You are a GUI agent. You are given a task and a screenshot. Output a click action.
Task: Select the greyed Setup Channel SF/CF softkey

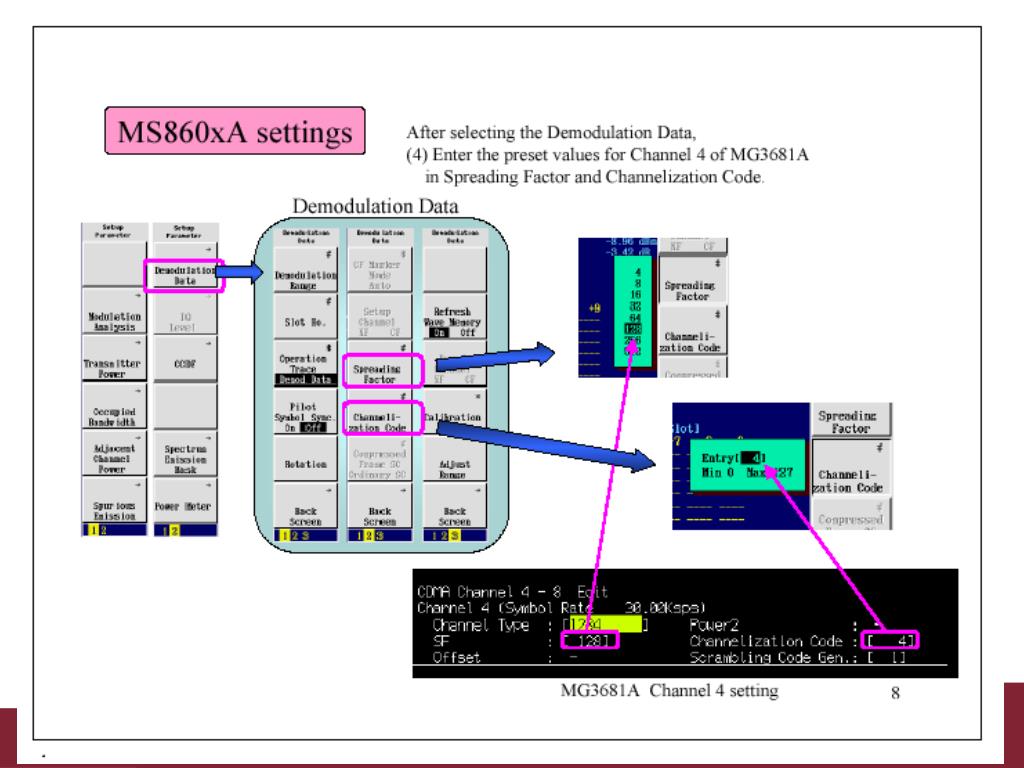coord(379,317)
